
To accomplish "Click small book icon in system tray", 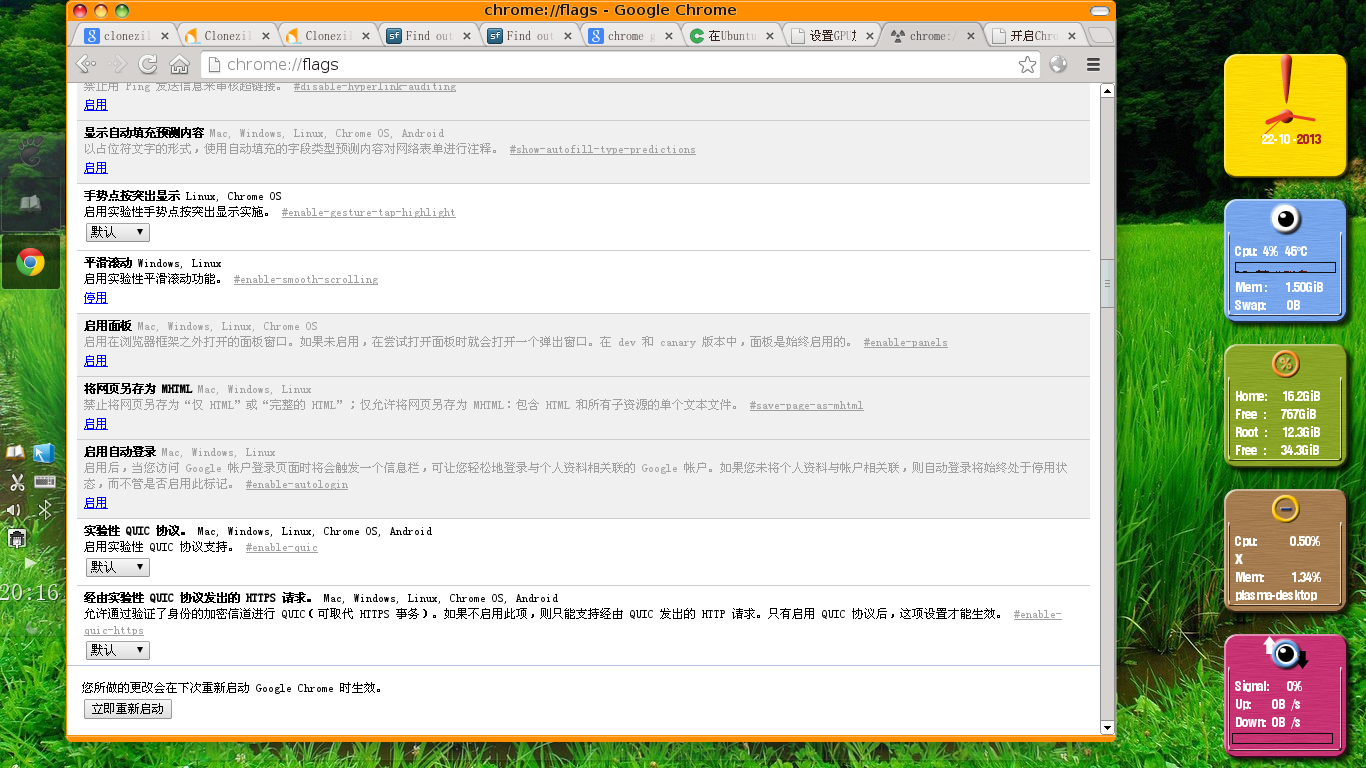I will point(15,453).
